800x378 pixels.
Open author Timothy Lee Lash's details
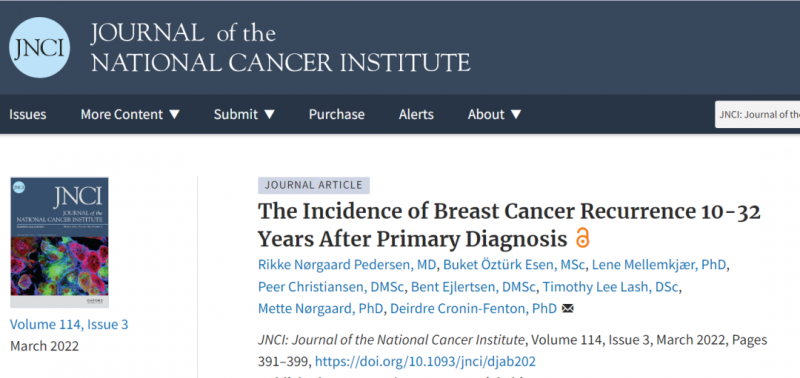coord(611,287)
